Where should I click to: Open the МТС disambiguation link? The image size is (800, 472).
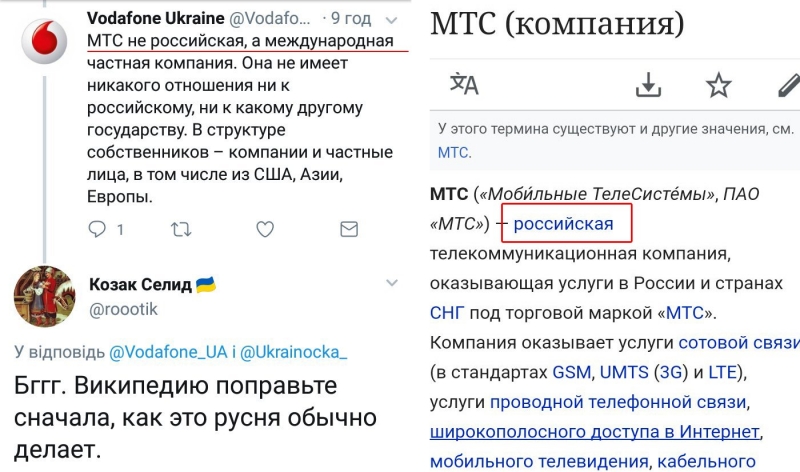point(454,153)
